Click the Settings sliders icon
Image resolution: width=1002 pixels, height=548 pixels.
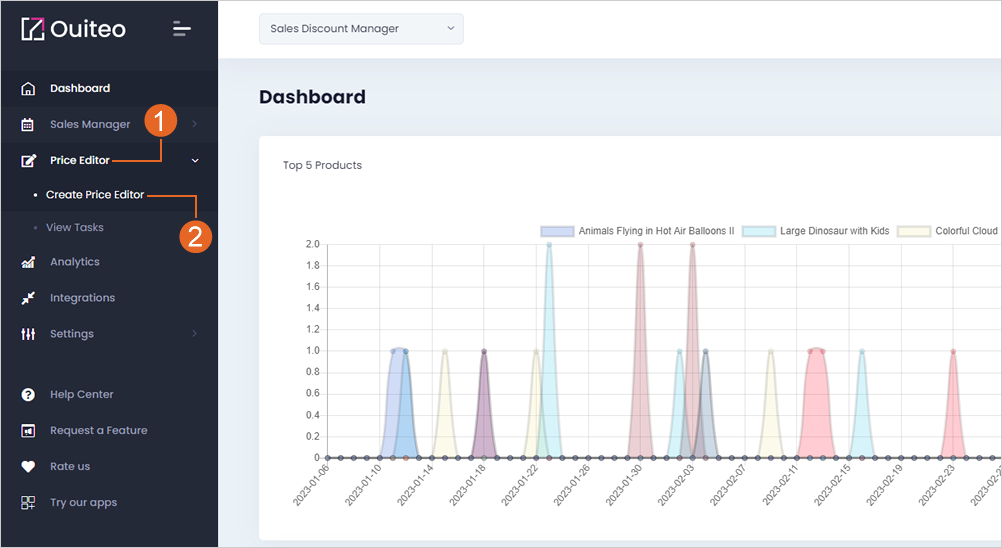click(x=28, y=333)
